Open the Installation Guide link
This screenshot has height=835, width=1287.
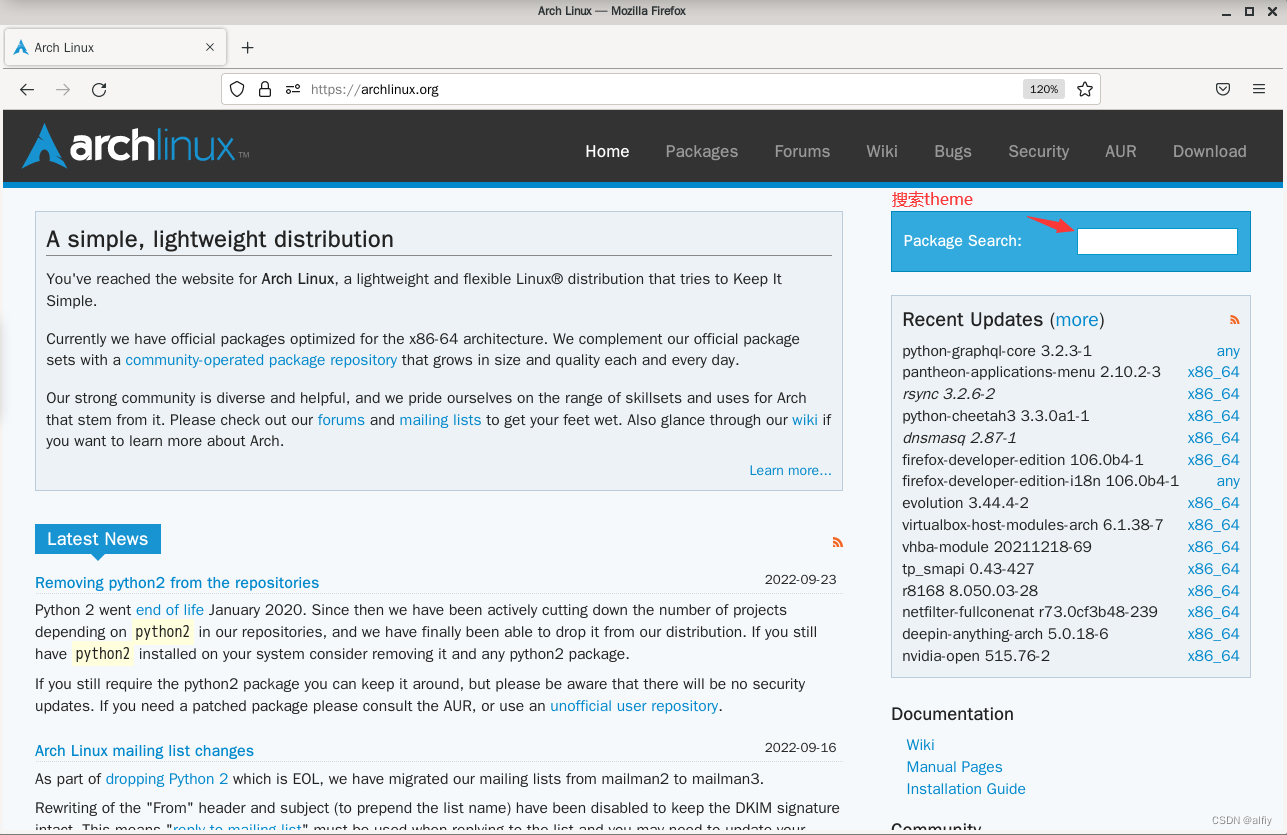(x=966, y=789)
